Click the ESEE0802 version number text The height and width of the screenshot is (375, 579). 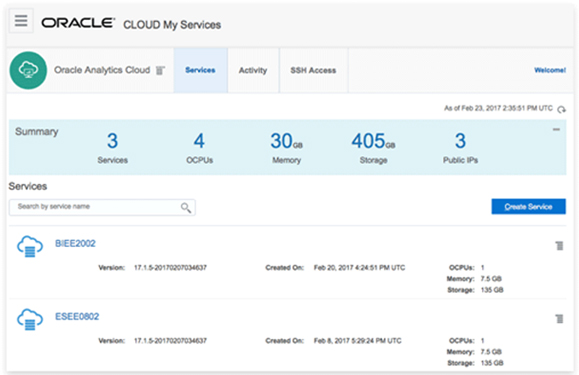170,340
